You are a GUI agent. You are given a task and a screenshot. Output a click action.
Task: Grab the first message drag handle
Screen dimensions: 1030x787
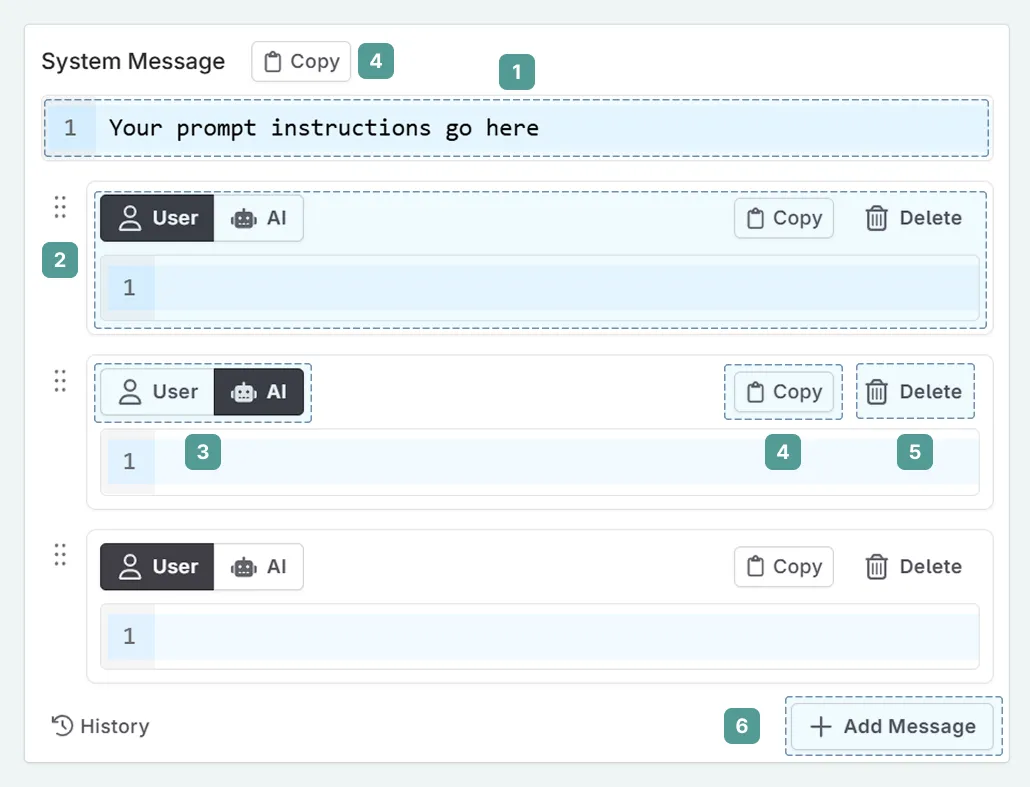tap(60, 207)
